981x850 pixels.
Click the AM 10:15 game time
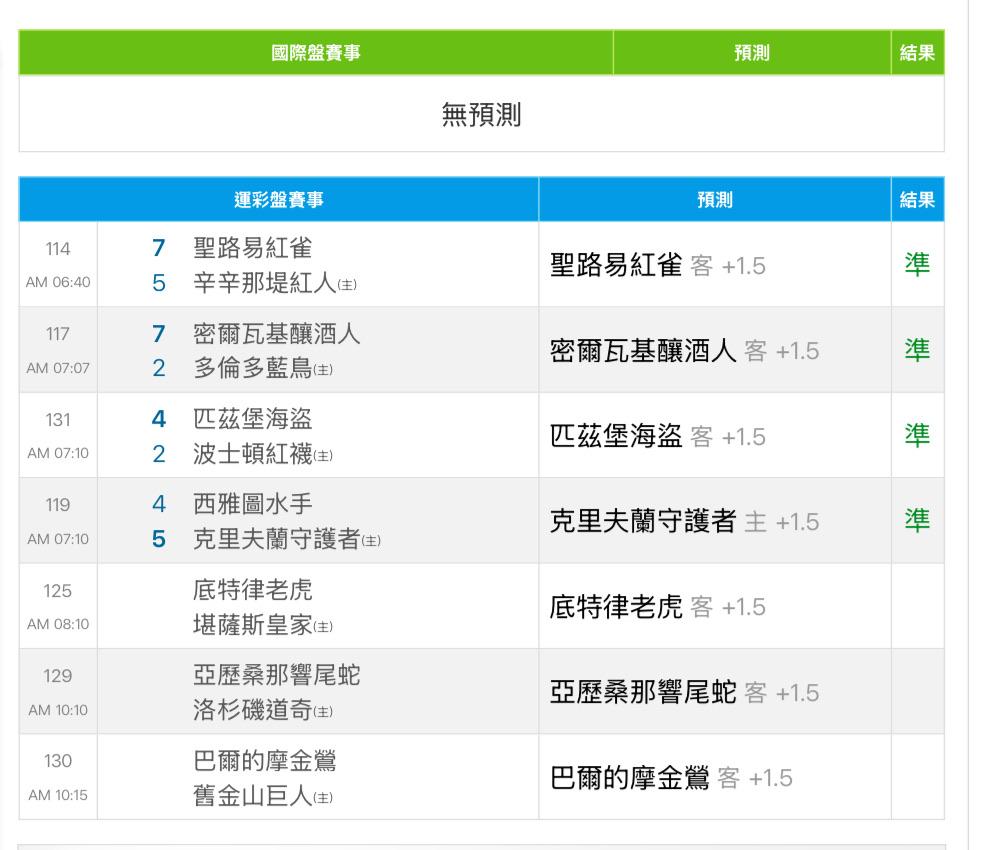point(58,795)
